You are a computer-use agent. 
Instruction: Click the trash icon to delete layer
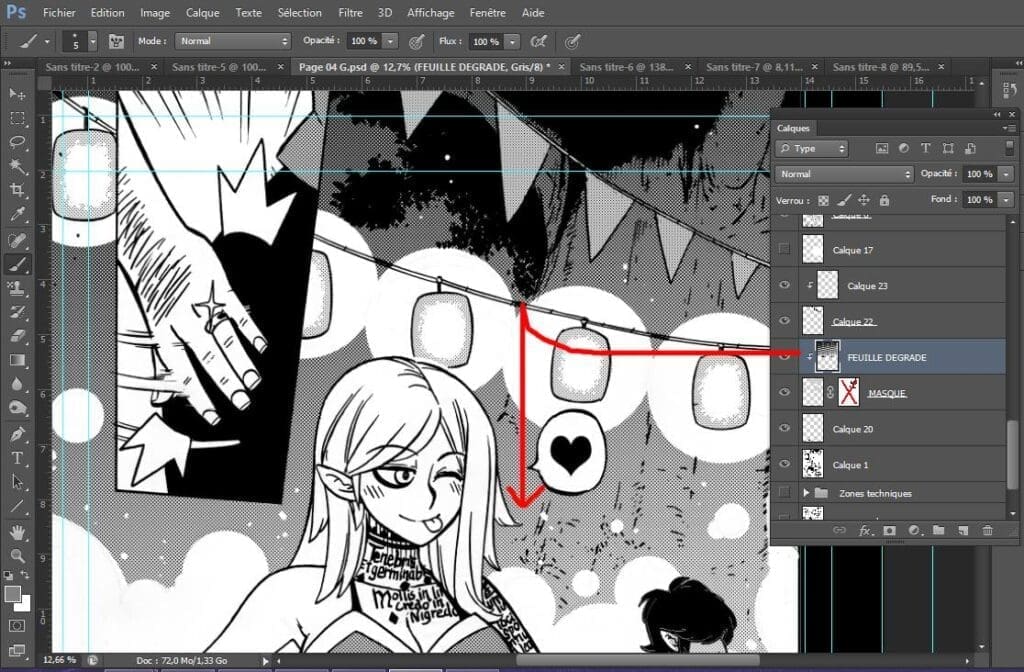click(987, 530)
